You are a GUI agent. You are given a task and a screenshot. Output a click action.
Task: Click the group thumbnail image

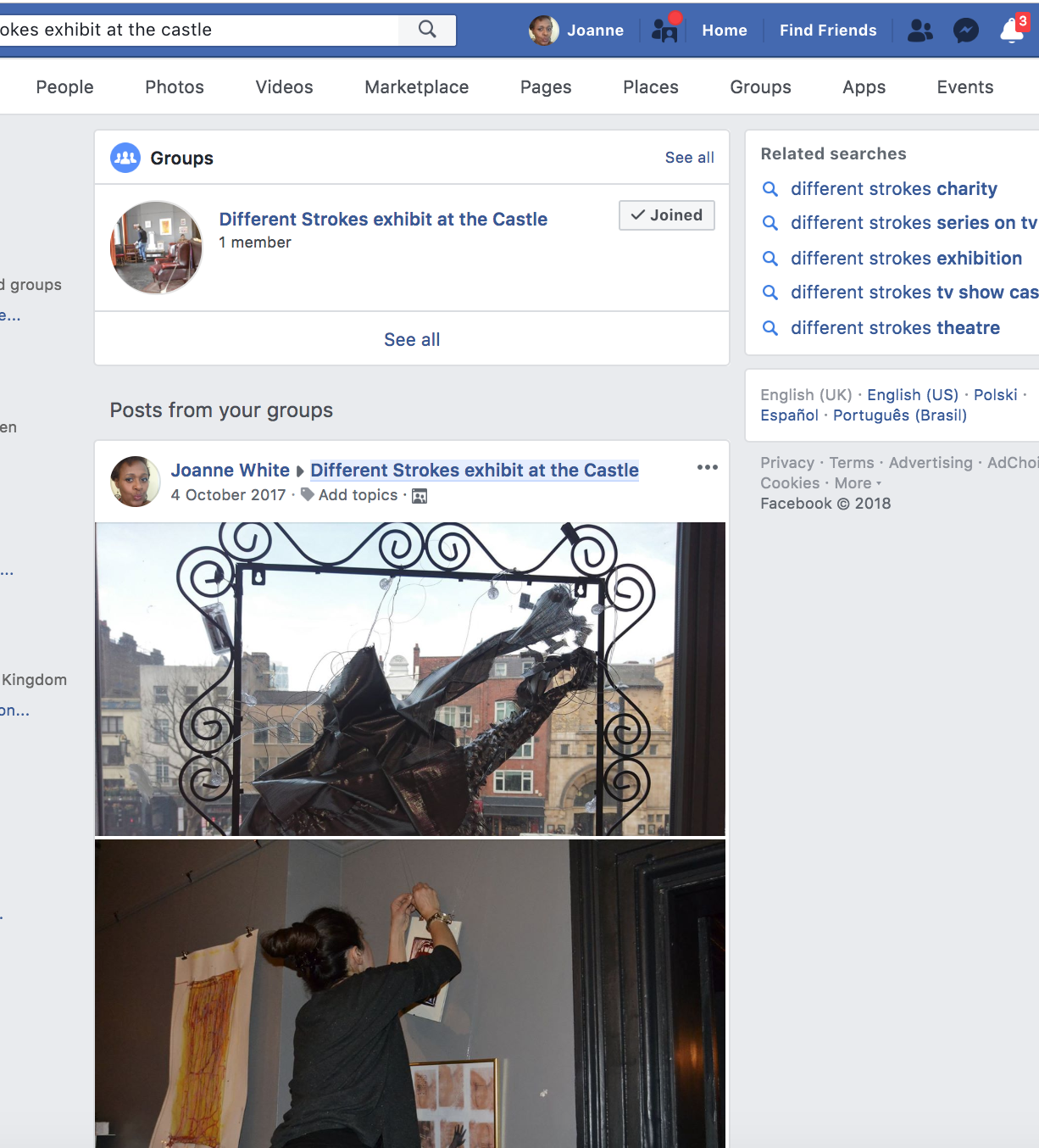click(x=157, y=248)
